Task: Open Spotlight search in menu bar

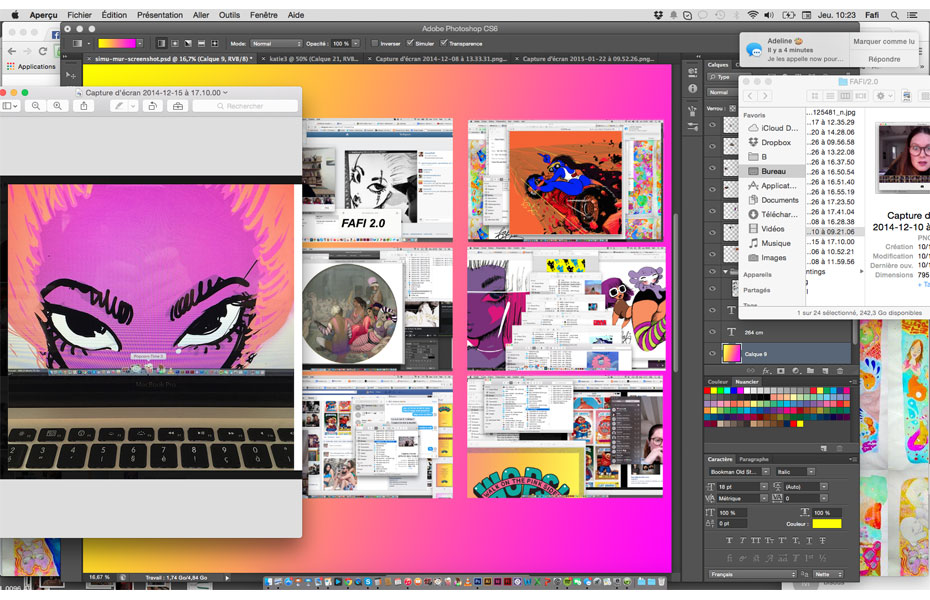Action: (x=894, y=15)
